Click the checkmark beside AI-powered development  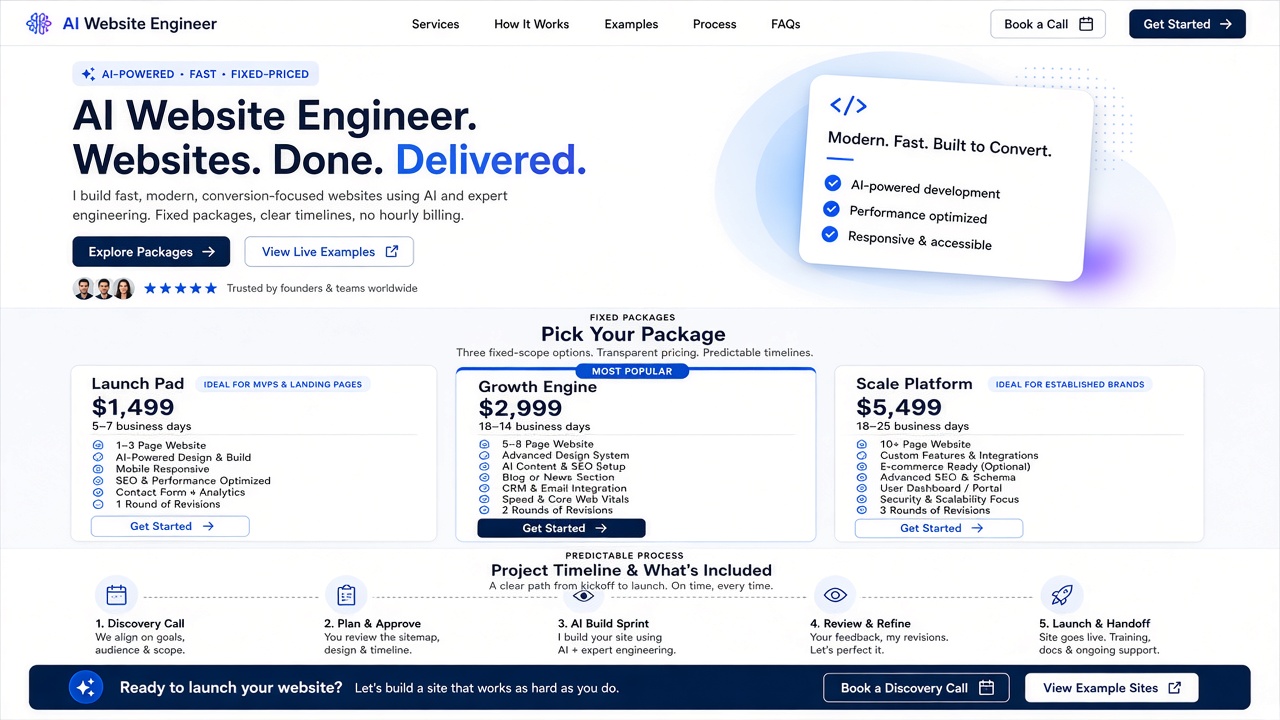tap(832, 183)
